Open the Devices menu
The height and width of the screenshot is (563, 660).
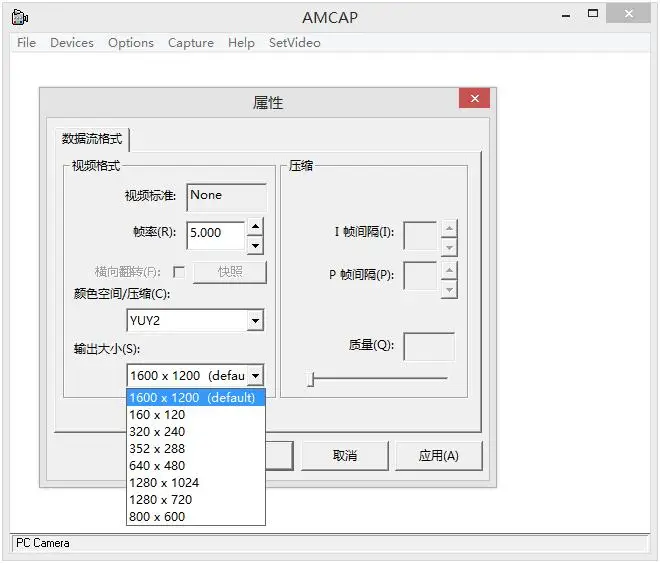(72, 42)
